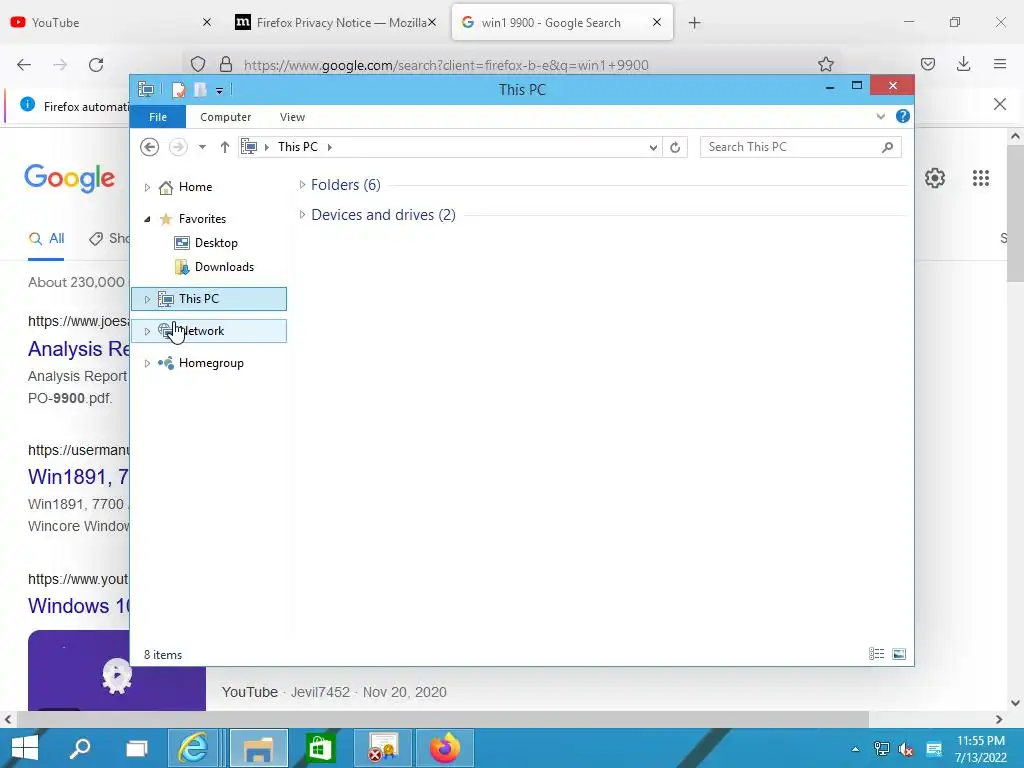Image resolution: width=1024 pixels, height=768 pixels.
Task: Open Windows Store from taskbar
Action: coord(320,748)
